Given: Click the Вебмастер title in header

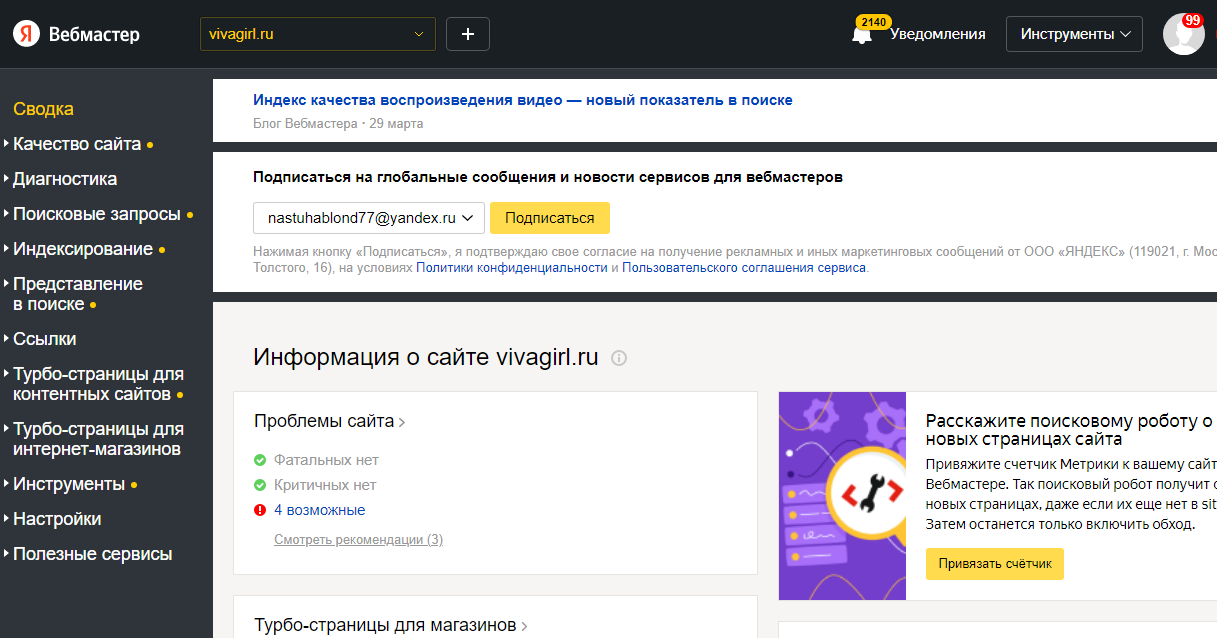Looking at the screenshot, I should 94,35.
